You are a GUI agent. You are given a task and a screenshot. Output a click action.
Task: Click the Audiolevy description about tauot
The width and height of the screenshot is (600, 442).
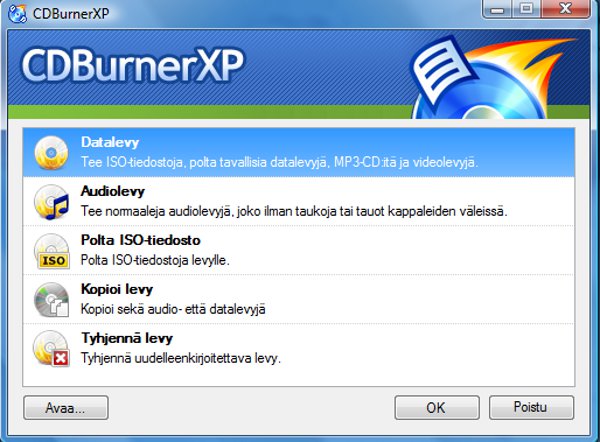(294, 211)
